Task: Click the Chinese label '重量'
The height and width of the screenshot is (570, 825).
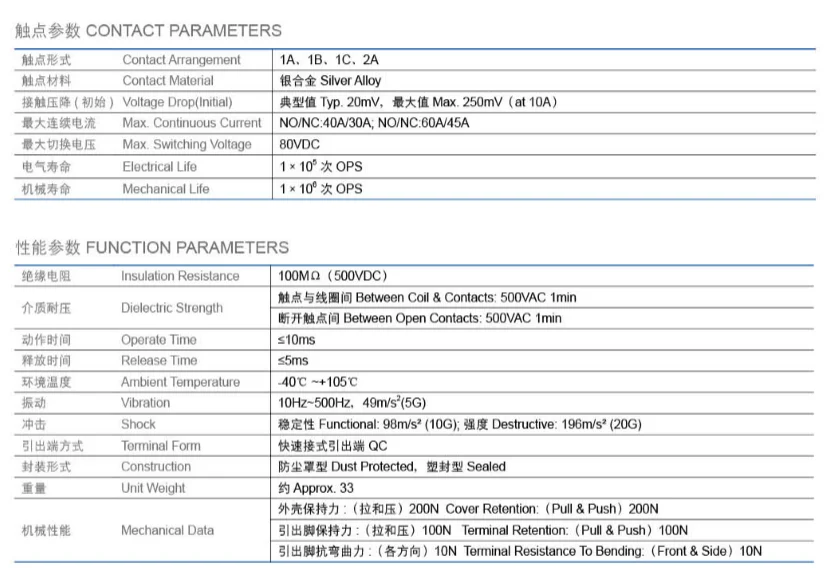Action: pos(34,488)
